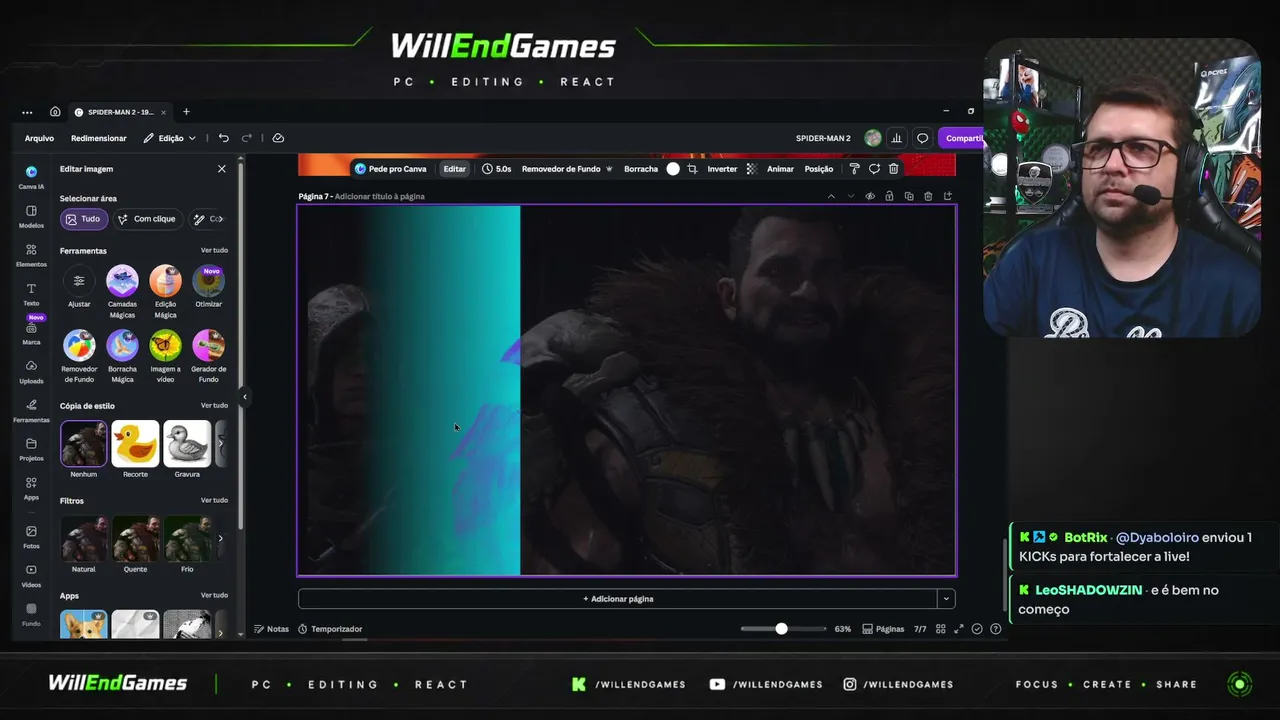This screenshot has height=720, width=1280.
Task: Show more filters with the arrow
Action: tap(220, 538)
